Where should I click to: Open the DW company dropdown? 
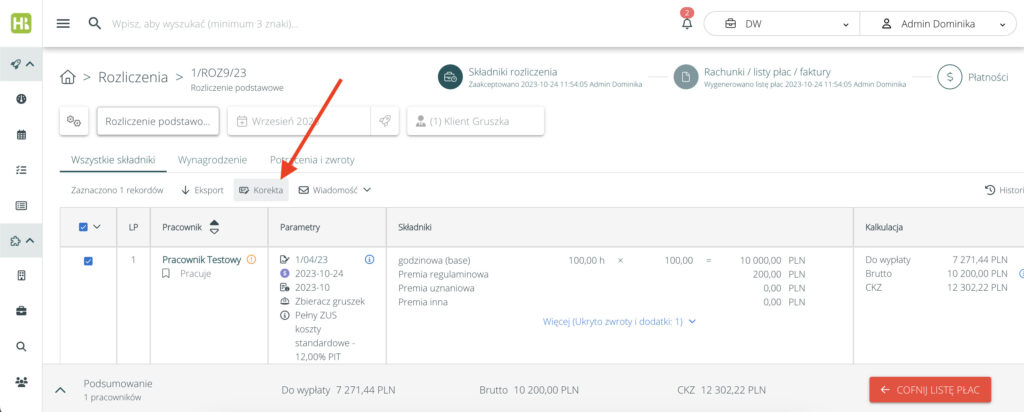tap(780, 24)
